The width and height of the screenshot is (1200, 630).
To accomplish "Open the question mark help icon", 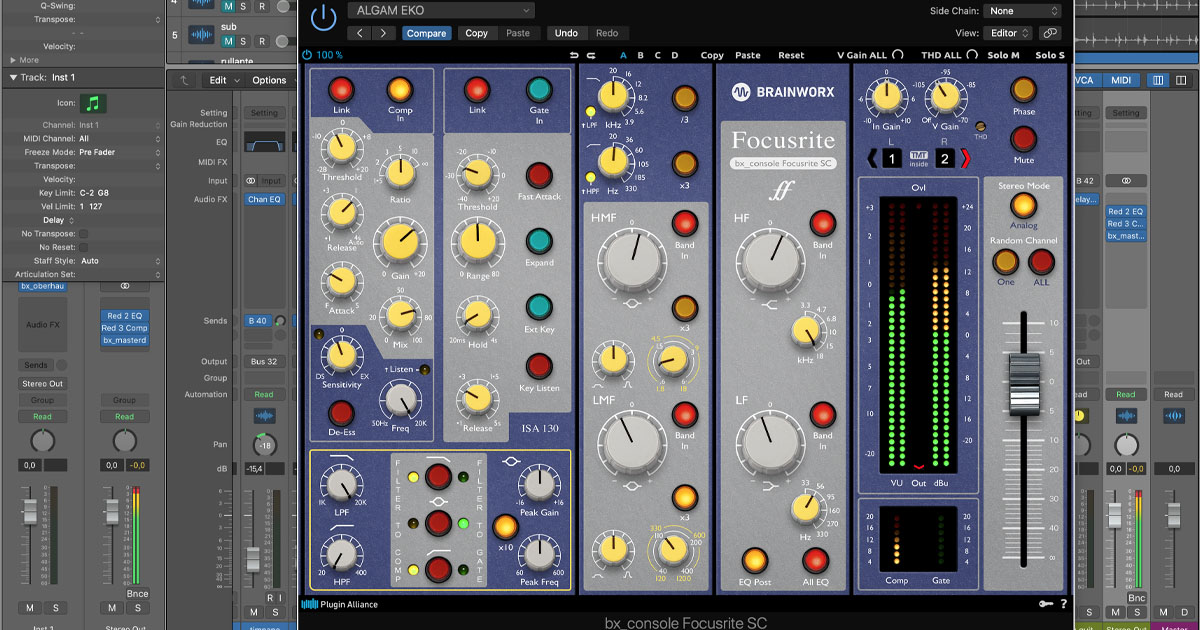I will pyautogui.click(x=1063, y=604).
